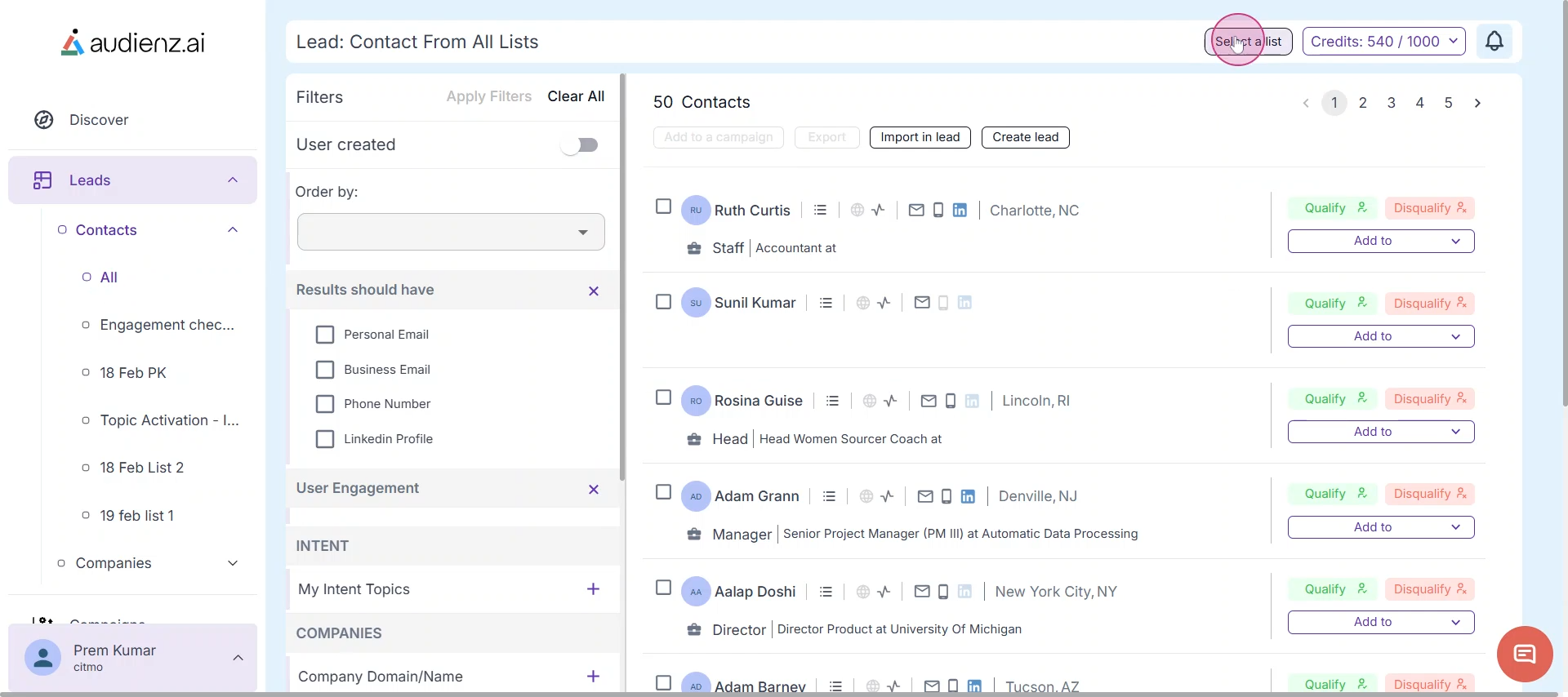This screenshot has height=697, width=1568.
Task: Click the activity pulse icon for Adam Grann
Action: click(x=888, y=496)
